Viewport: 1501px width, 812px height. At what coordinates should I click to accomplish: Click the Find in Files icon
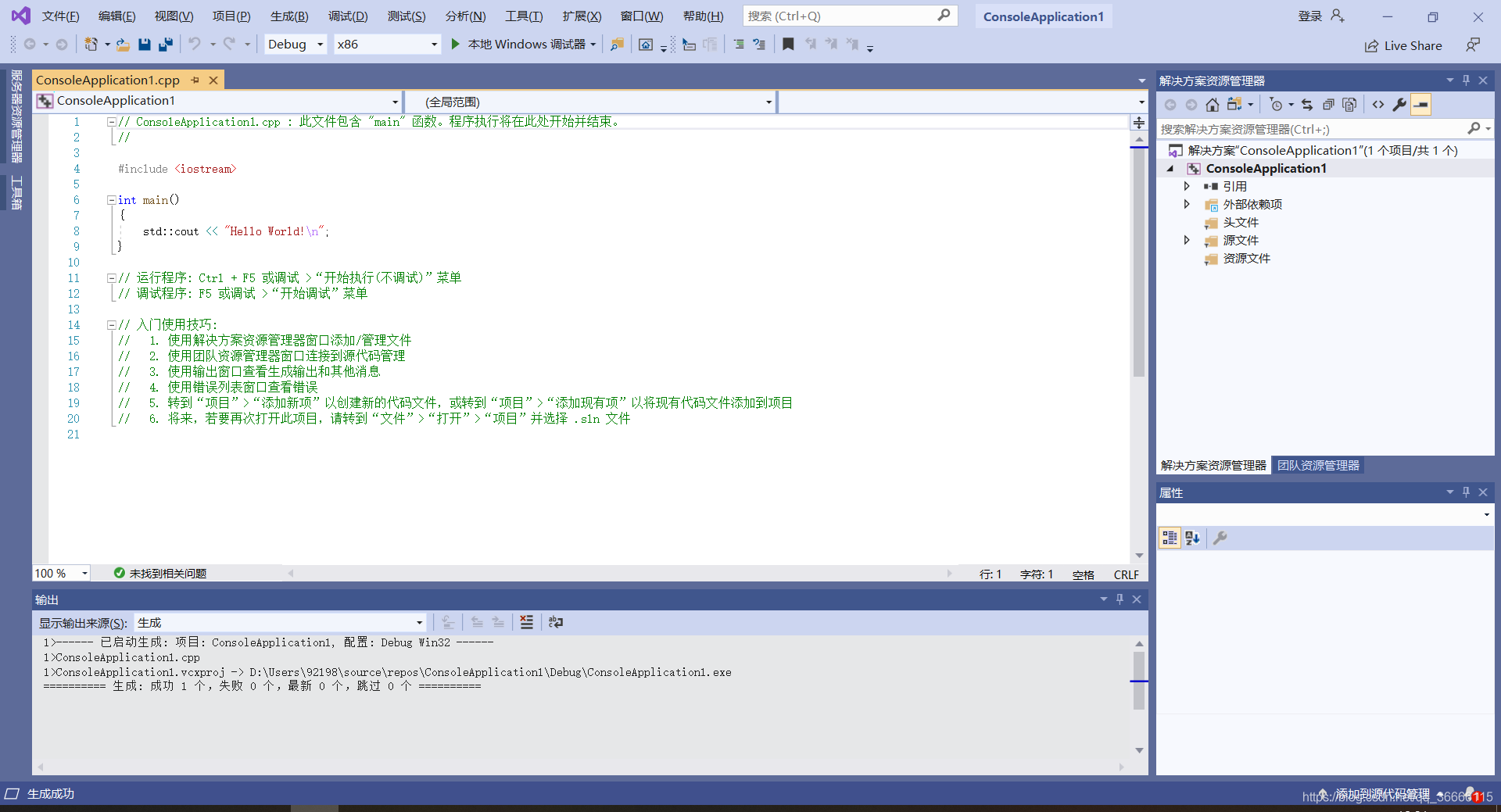(x=617, y=45)
